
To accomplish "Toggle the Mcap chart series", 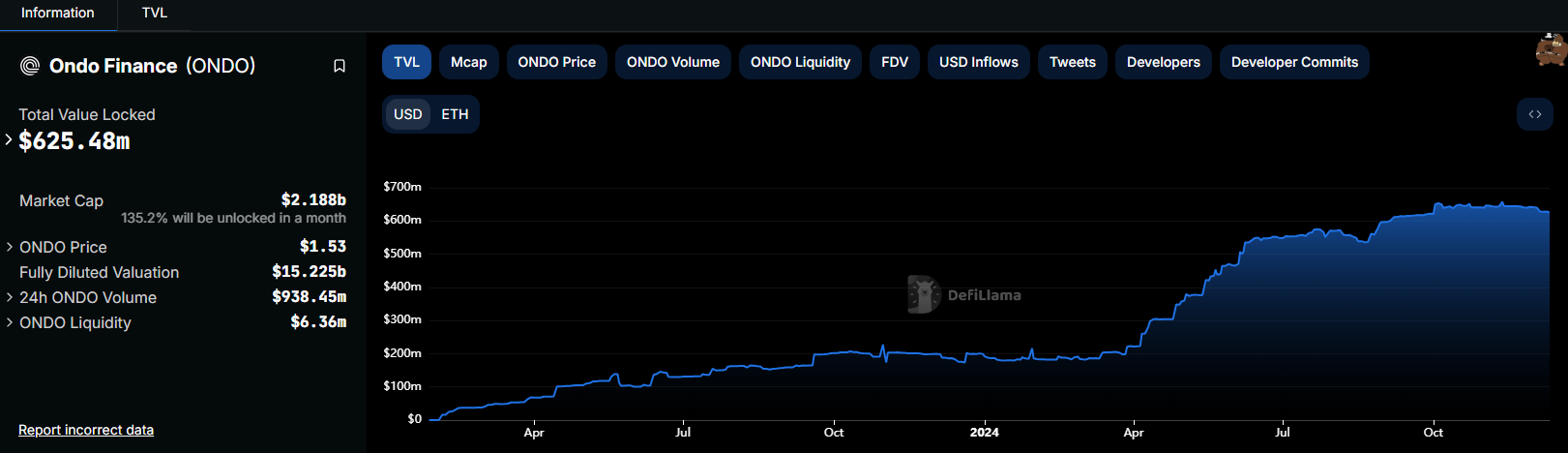I will 469,62.
